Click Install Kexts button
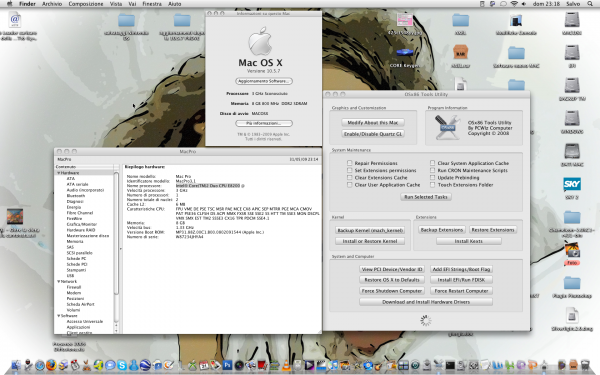 pos(469,241)
